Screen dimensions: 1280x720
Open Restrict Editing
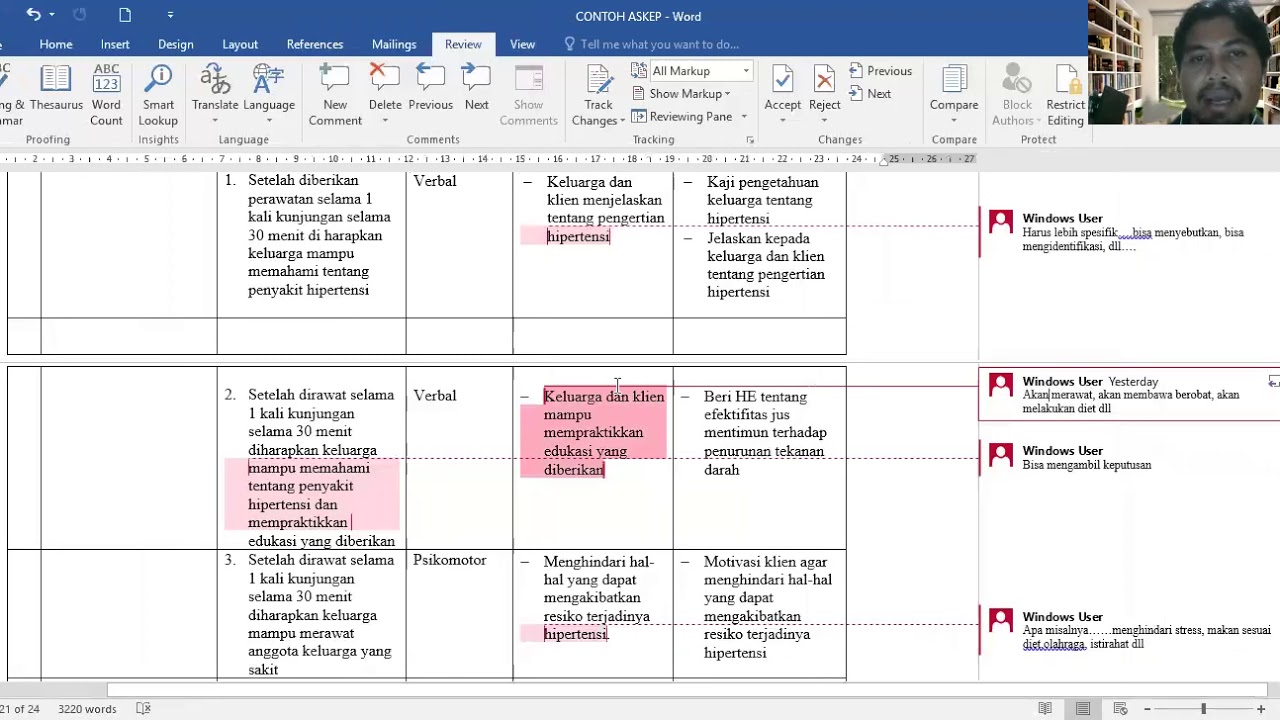pyautogui.click(x=1065, y=96)
